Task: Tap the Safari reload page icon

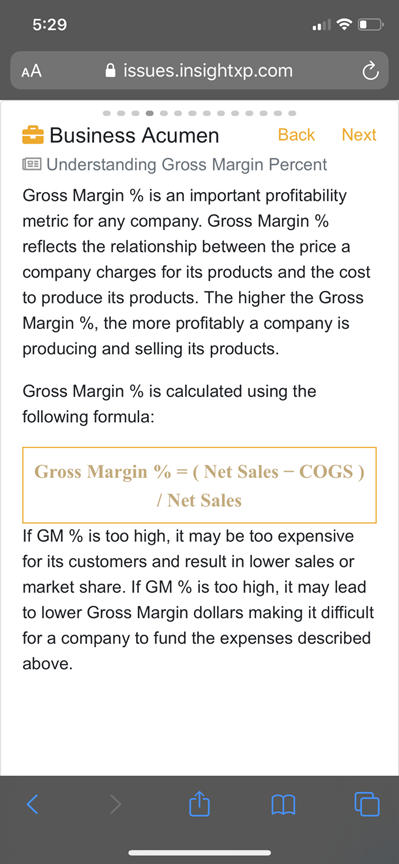Action: point(370,72)
